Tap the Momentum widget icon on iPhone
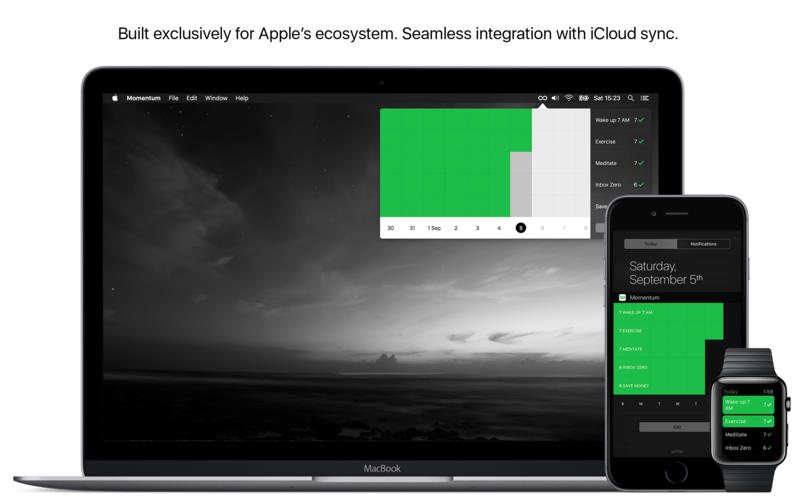Screen dimensions: 800x500 coord(622,297)
